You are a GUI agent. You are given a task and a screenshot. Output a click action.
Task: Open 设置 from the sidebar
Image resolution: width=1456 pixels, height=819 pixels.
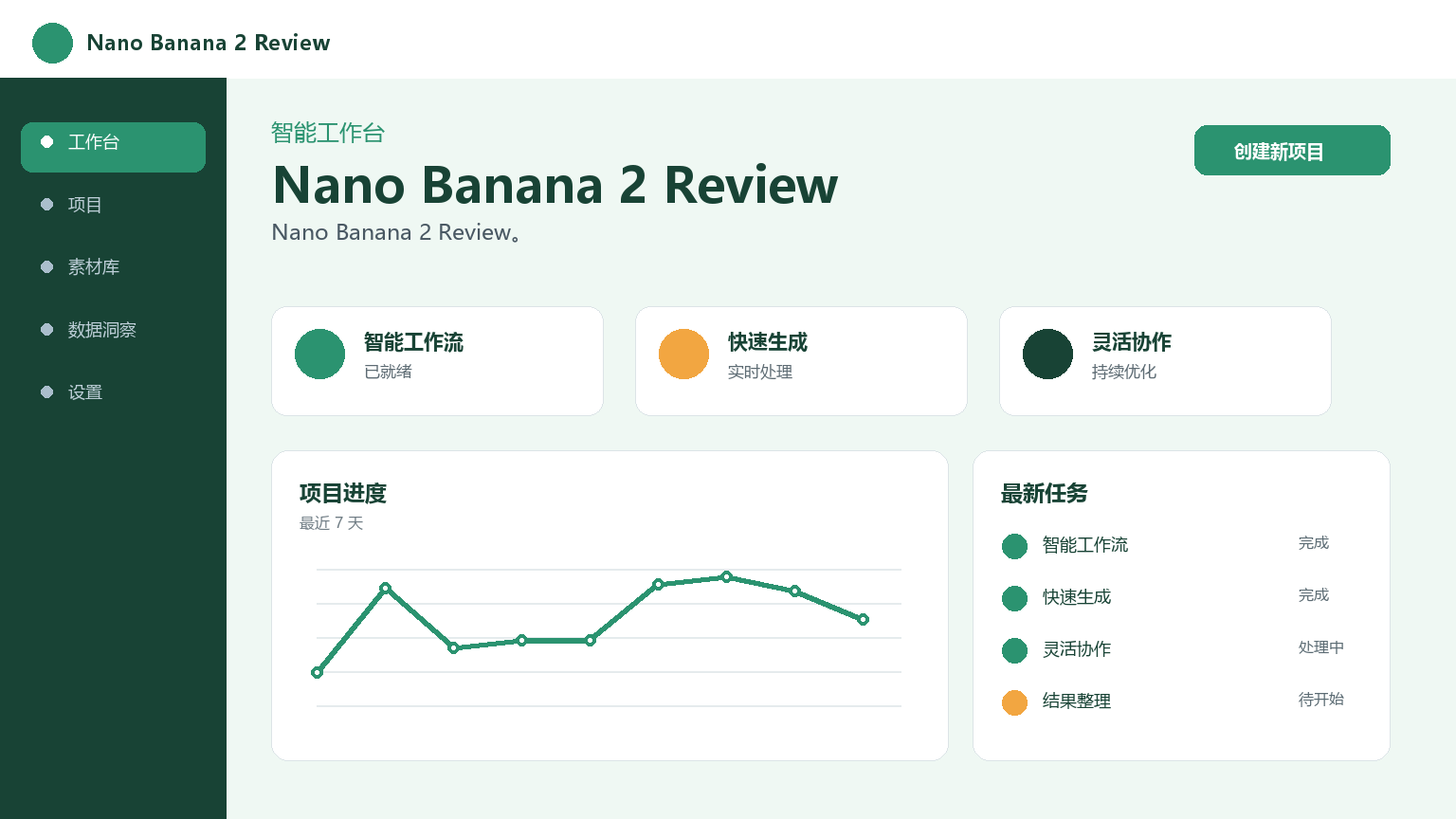pos(113,392)
